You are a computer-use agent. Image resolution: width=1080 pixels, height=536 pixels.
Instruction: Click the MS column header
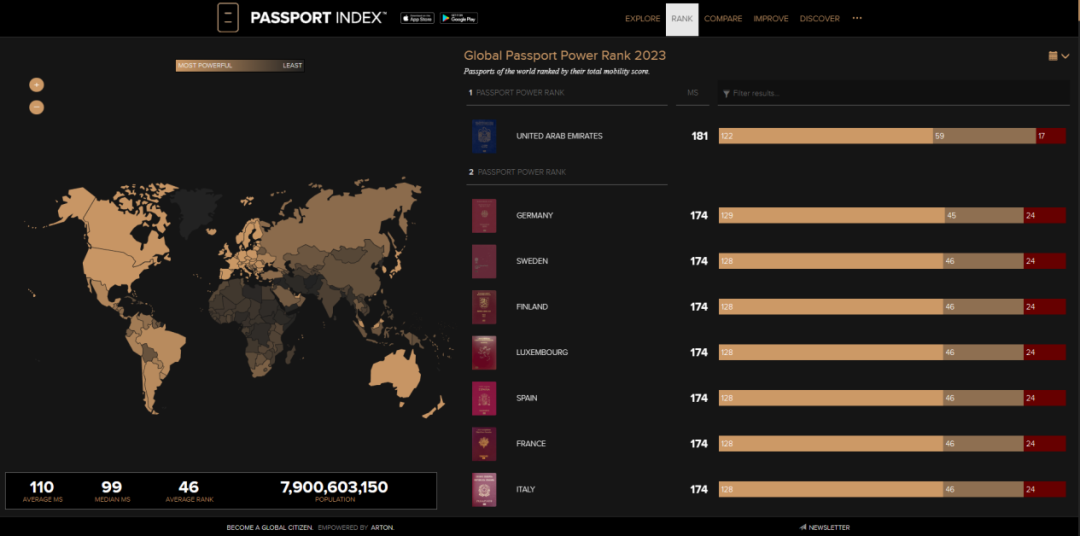coord(692,92)
